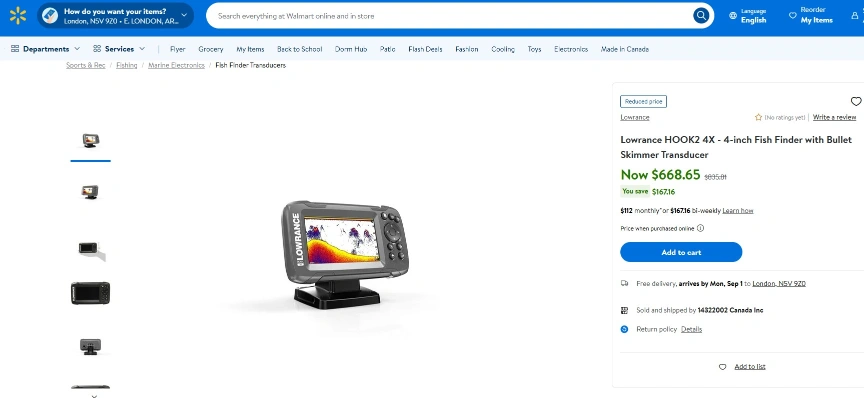The height and width of the screenshot is (398, 864).
Task: Click the Walmart search input field
Action: [452, 16]
